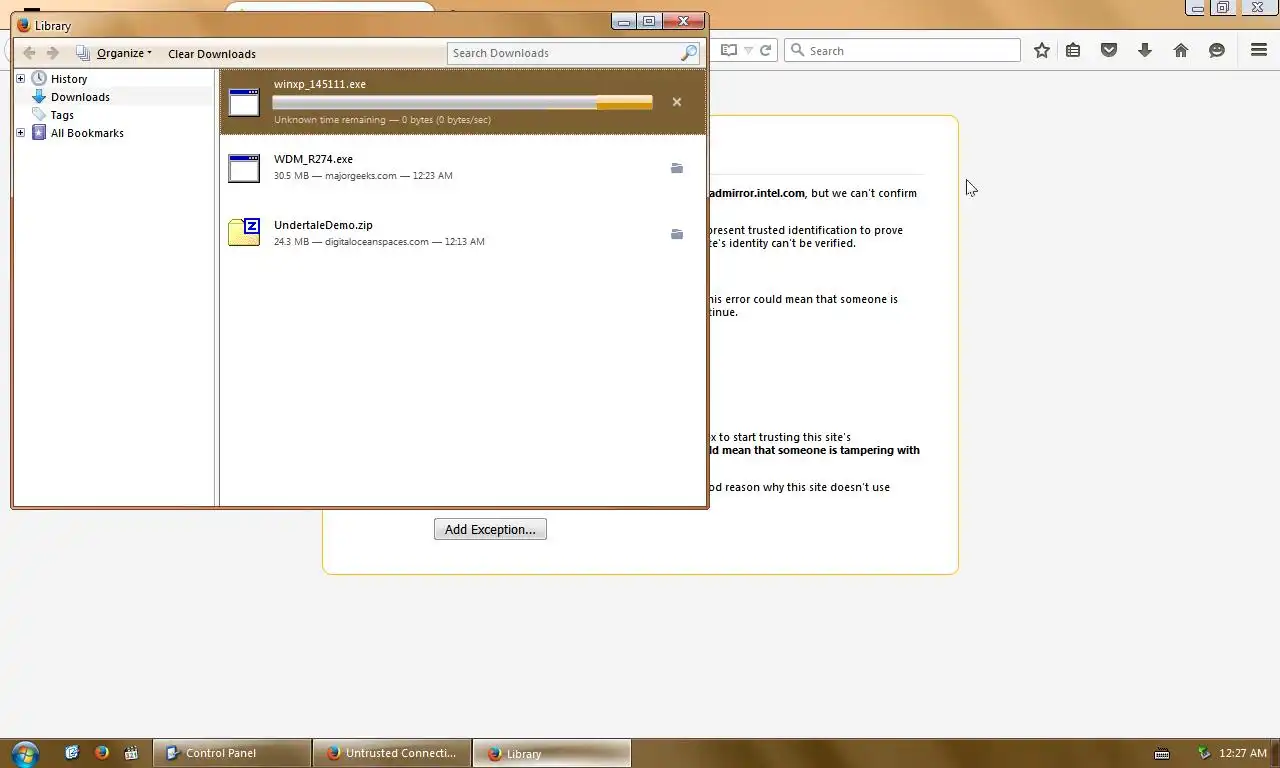The width and height of the screenshot is (1280, 768).
Task: Show bookmarks list in Firefox toolbar
Action: click(1073, 50)
